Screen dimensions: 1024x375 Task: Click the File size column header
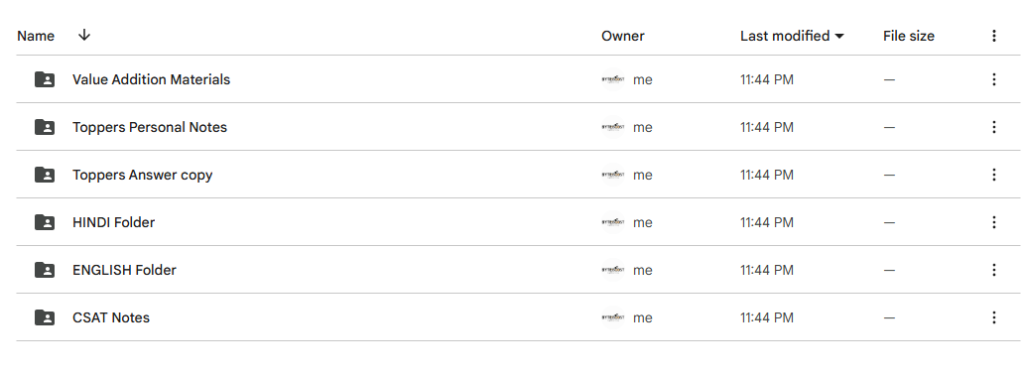pos(908,36)
